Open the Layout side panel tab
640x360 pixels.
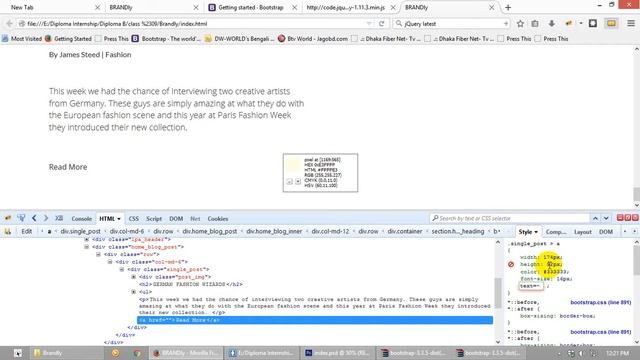(x=582, y=232)
